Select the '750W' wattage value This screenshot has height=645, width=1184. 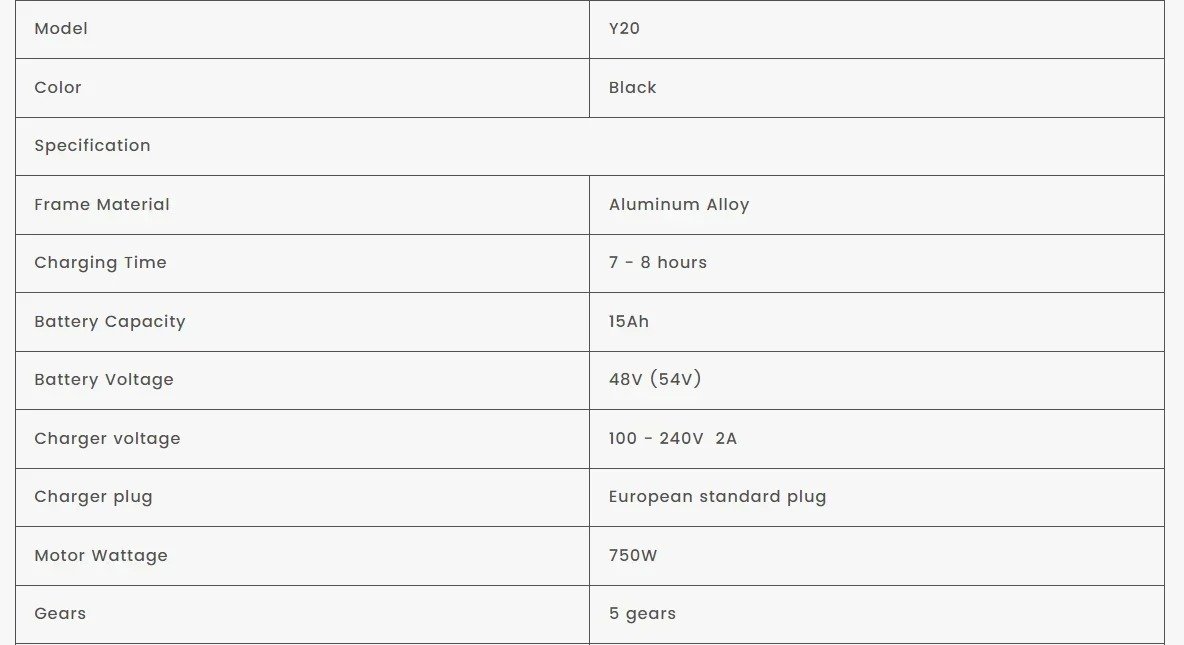point(633,556)
